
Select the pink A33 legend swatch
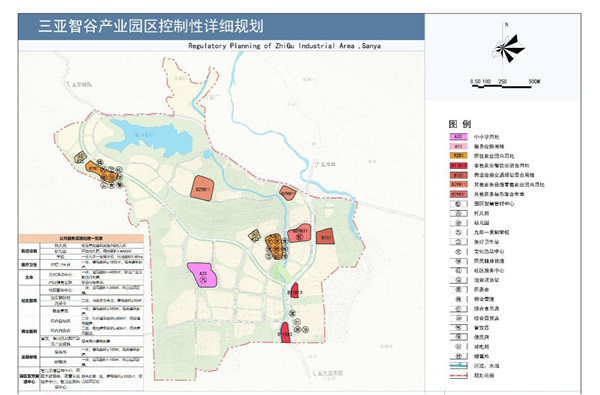click(x=458, y=137)
